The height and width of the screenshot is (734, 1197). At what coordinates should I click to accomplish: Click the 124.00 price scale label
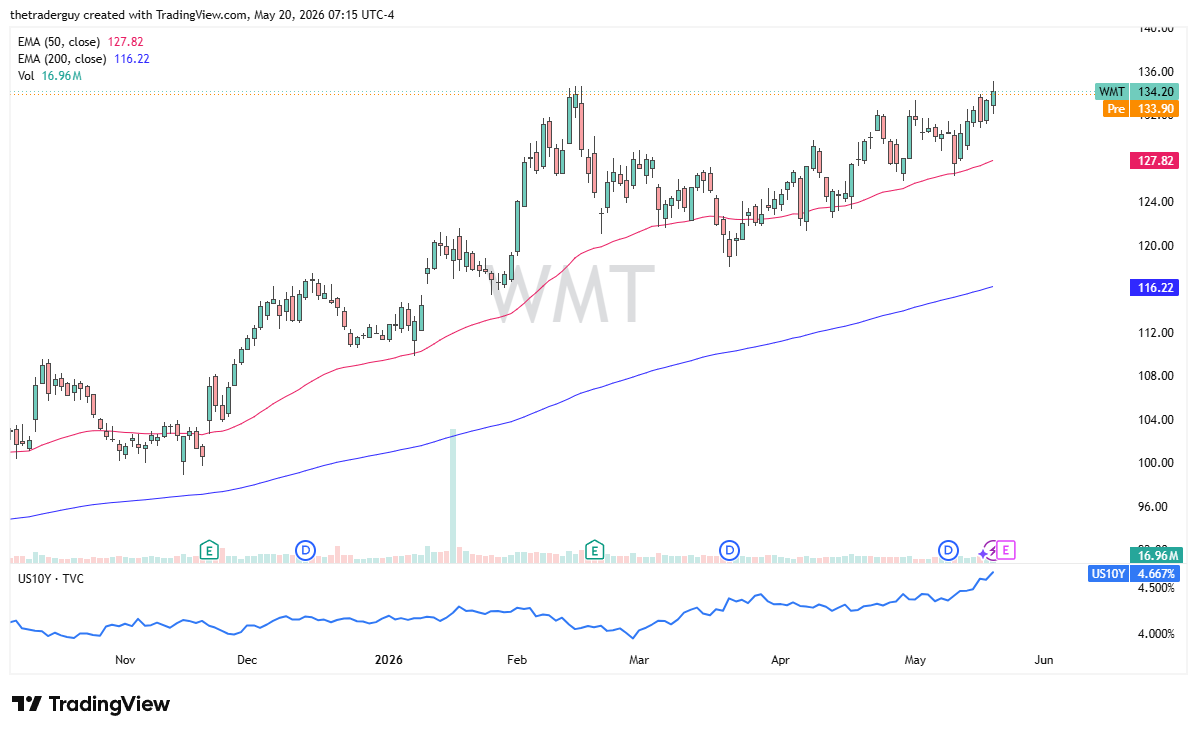pyautogui.click(x=1156, y=202)
